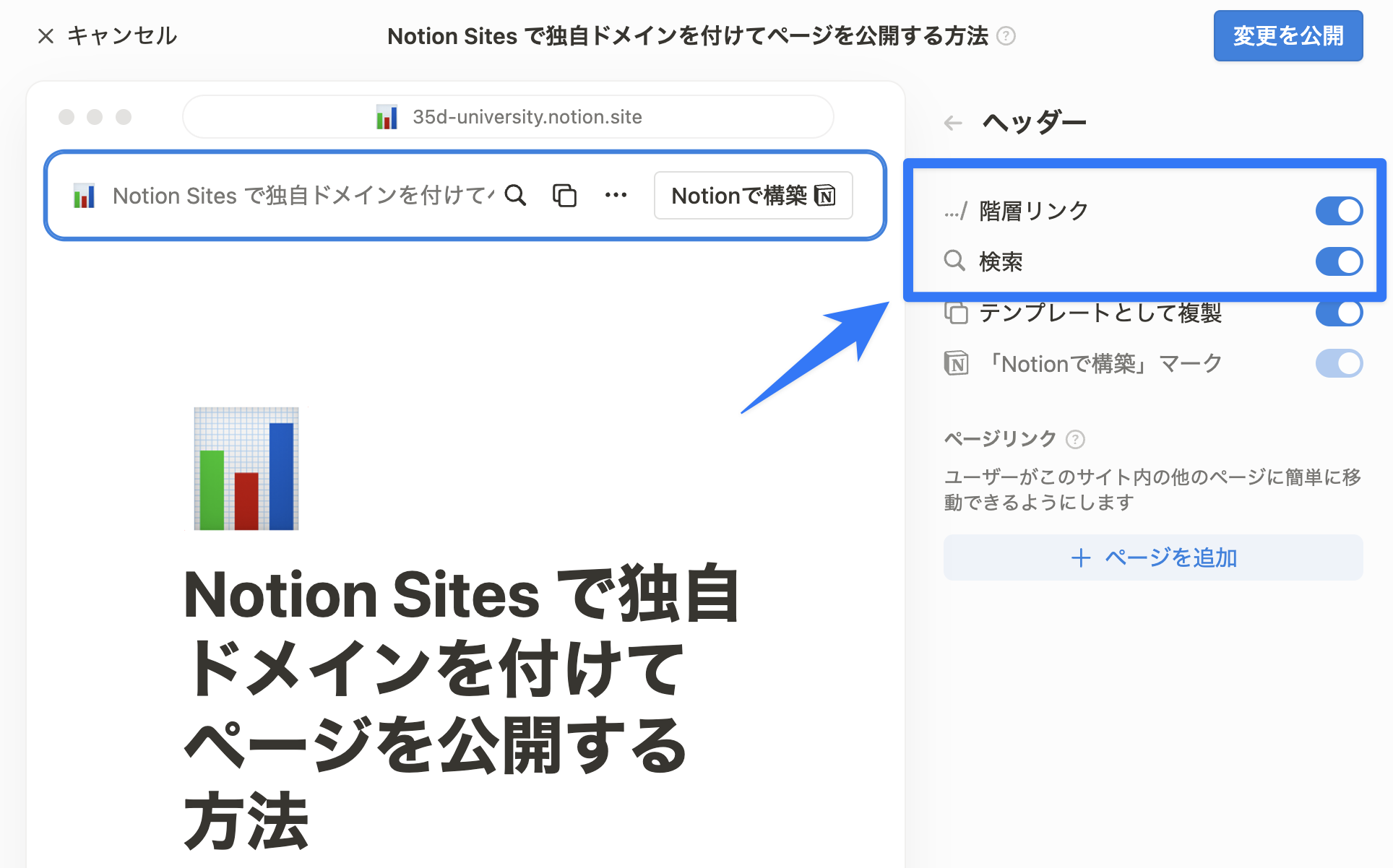This screenshot has width=1393, height=868.
Task: Toggle the 検索 switch
Action: [x=1339, y=262]
